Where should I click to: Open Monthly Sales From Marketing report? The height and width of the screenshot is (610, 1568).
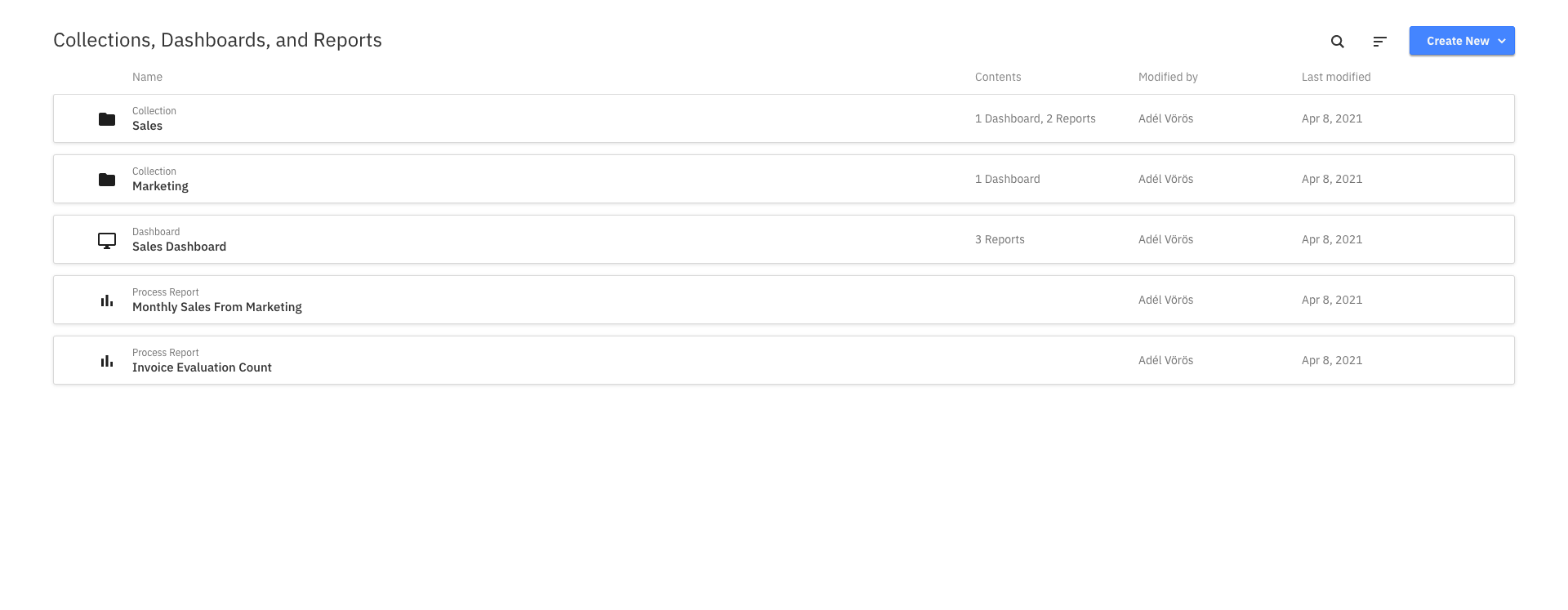(x=784, y=300)
